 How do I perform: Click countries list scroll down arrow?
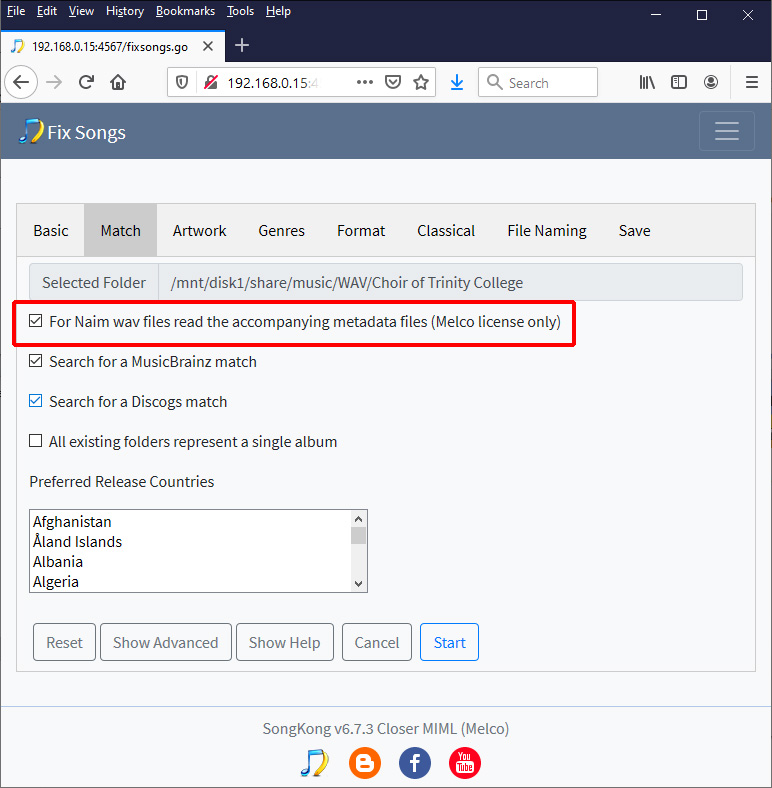tap(358, 583)
